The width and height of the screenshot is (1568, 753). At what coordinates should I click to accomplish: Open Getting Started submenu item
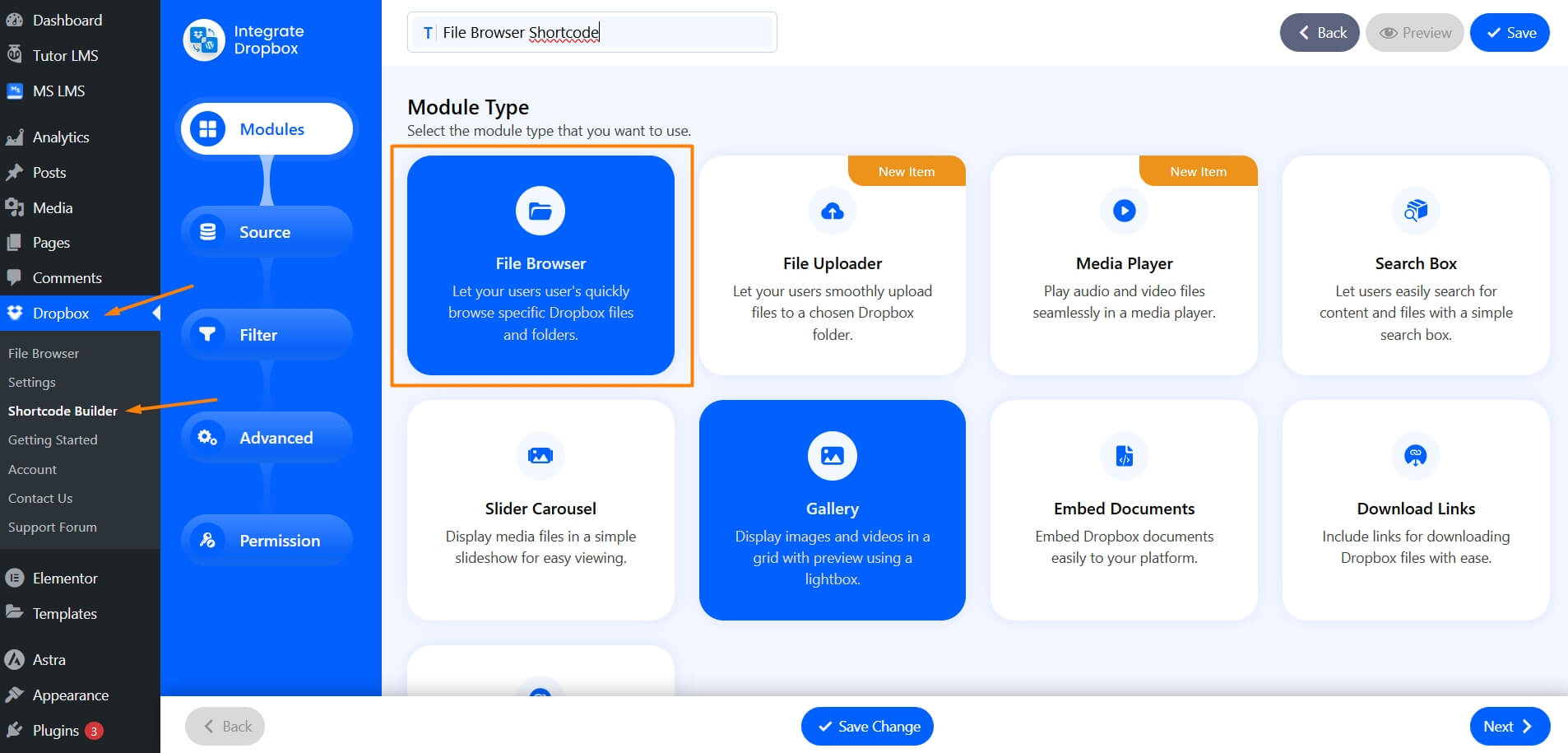pyautogui.click(x=53, y=439)
